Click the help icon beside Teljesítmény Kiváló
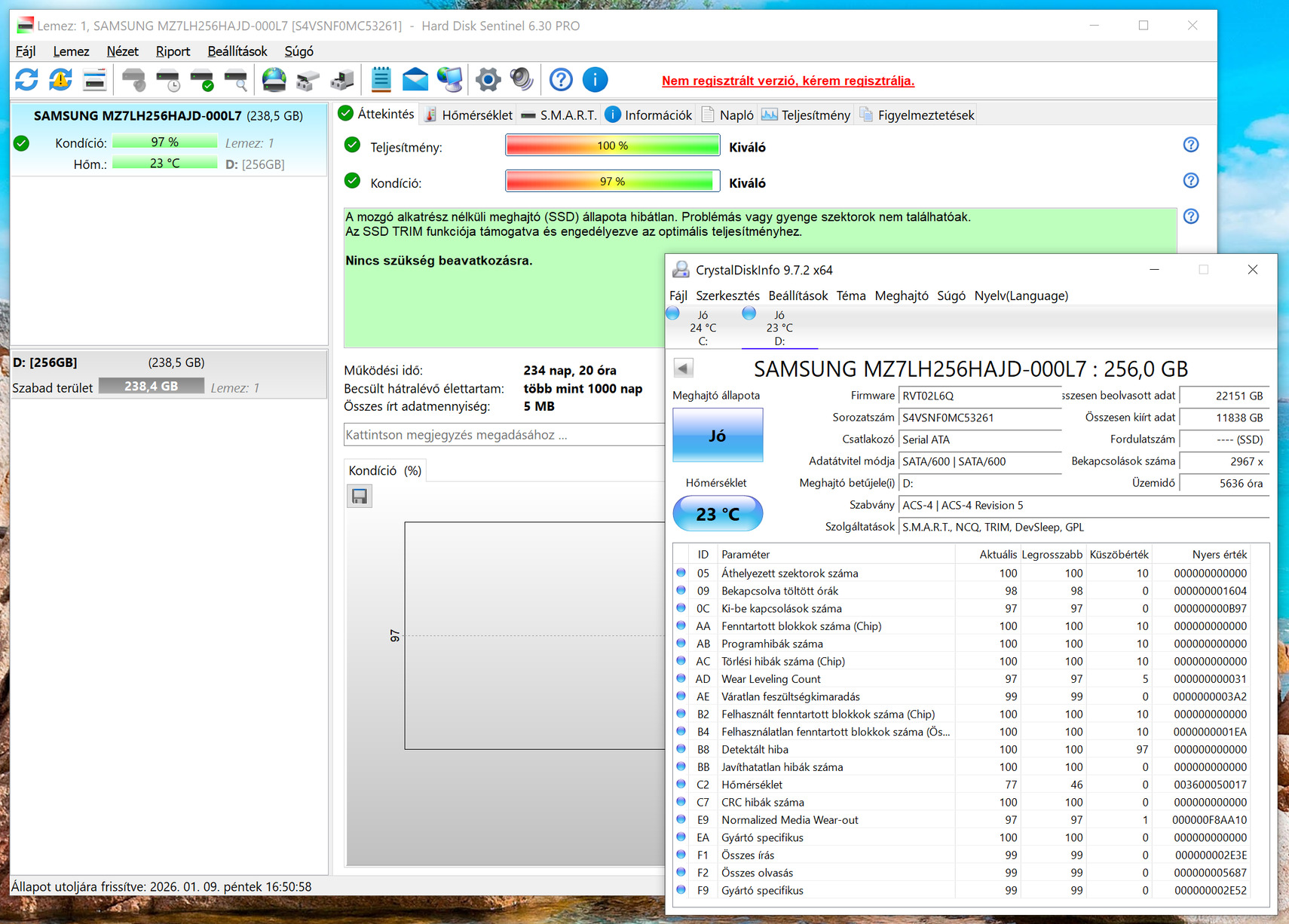The width and height of the screenshot is (1289, 924). (x=1191, y=145)
